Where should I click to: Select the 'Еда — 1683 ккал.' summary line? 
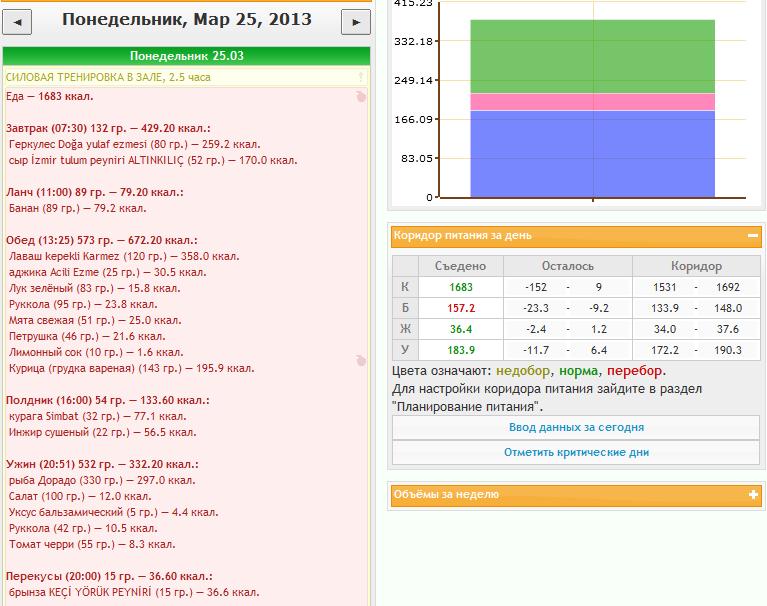pos(49,96)
